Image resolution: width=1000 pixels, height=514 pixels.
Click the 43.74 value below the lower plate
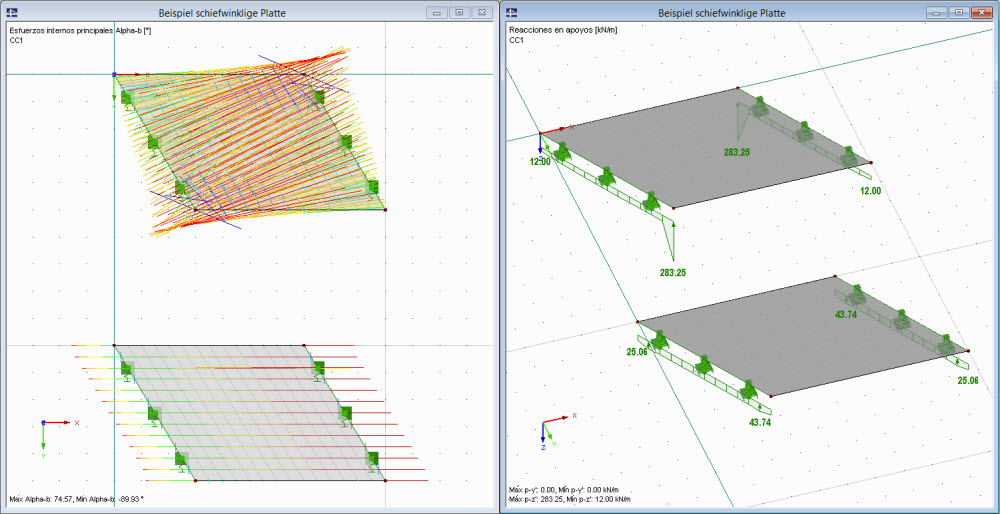pyautogui.click(x=759, y=422)
